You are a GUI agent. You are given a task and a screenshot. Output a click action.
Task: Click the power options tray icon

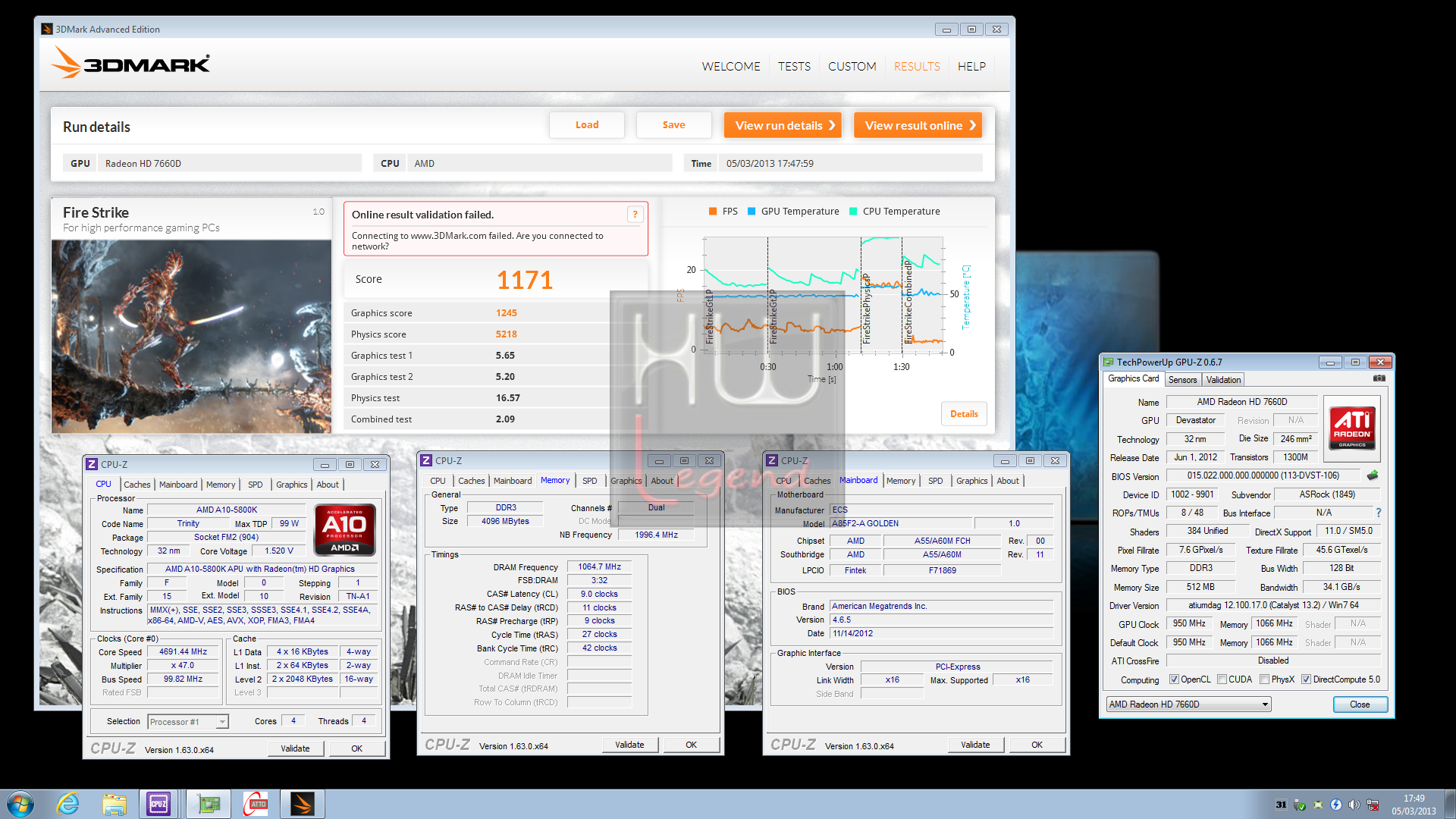pos(1336,805)
